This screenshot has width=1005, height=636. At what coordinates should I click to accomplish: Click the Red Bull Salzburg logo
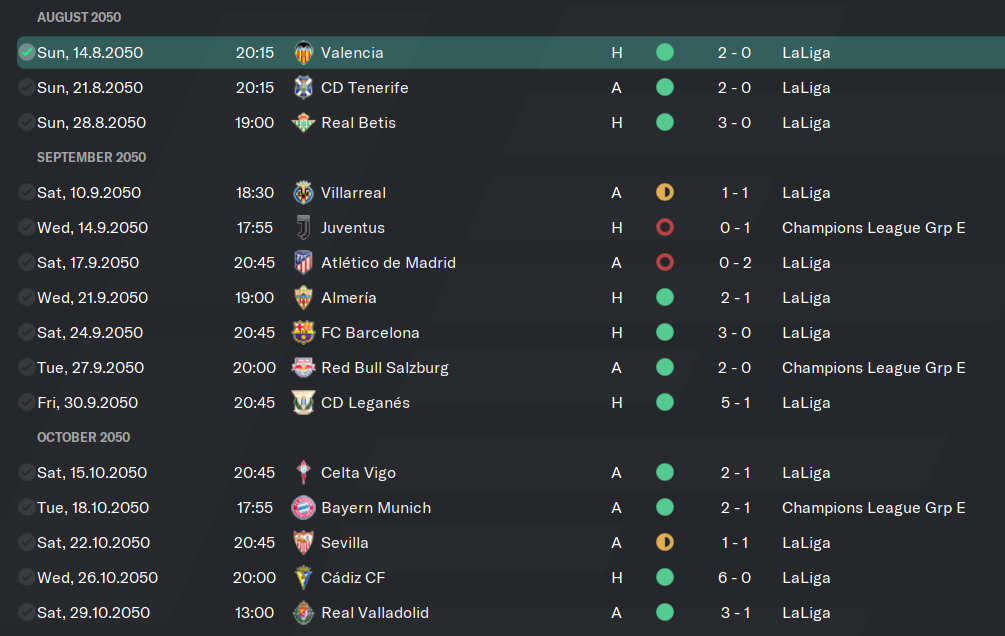click(303, 367)
